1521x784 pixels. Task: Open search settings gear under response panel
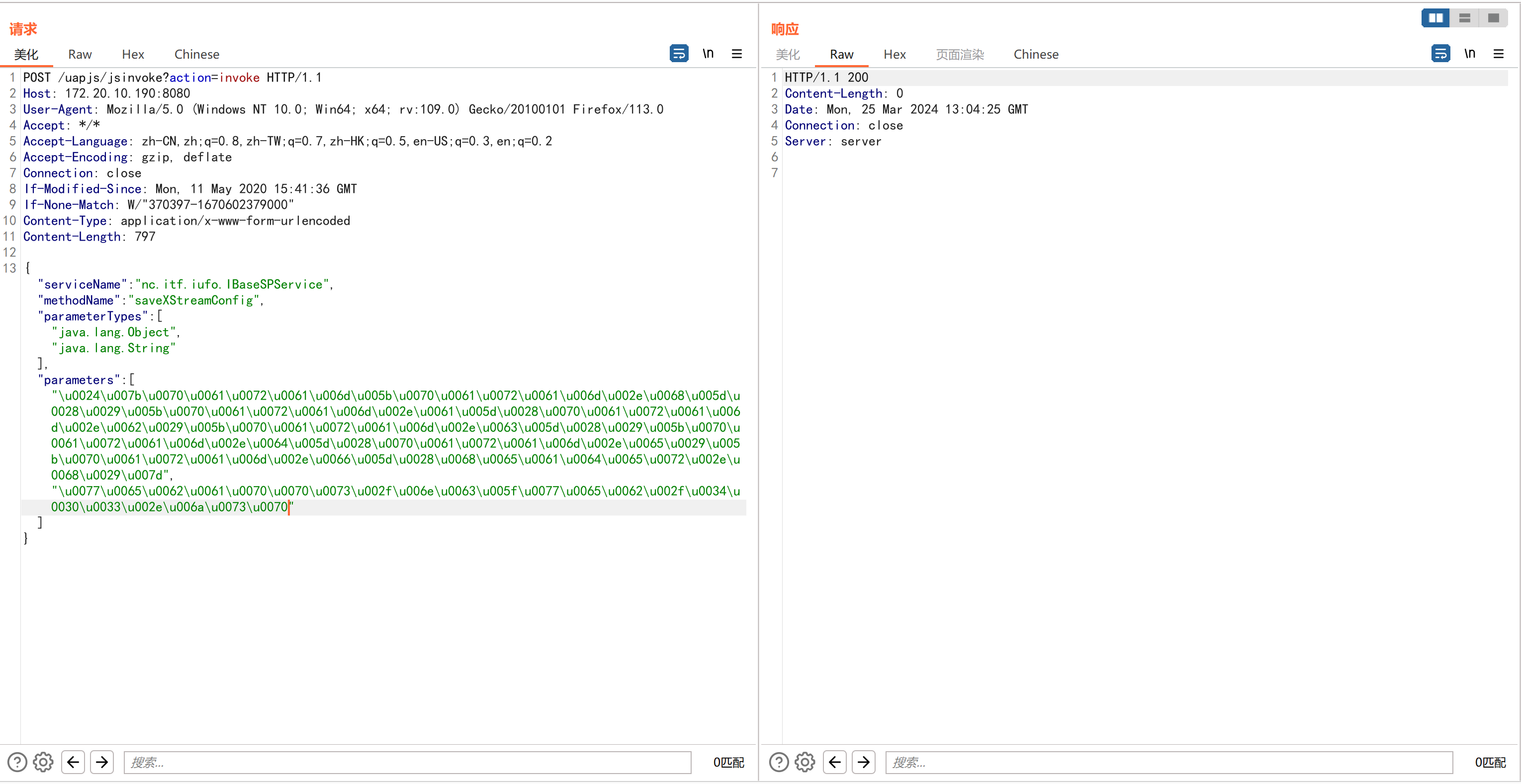pyautogui.click(x=805, y=762)
